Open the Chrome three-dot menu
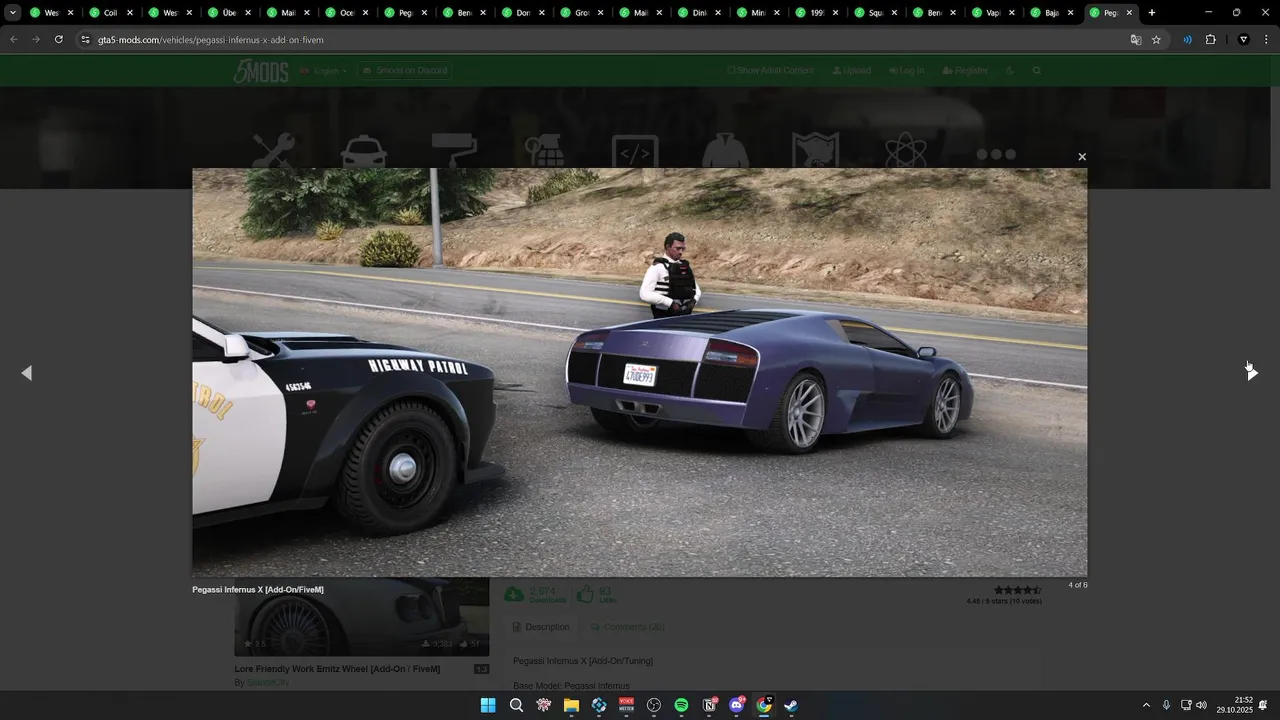The width and height of the screenshot is (1280, 720). [x=1265, y=40]
